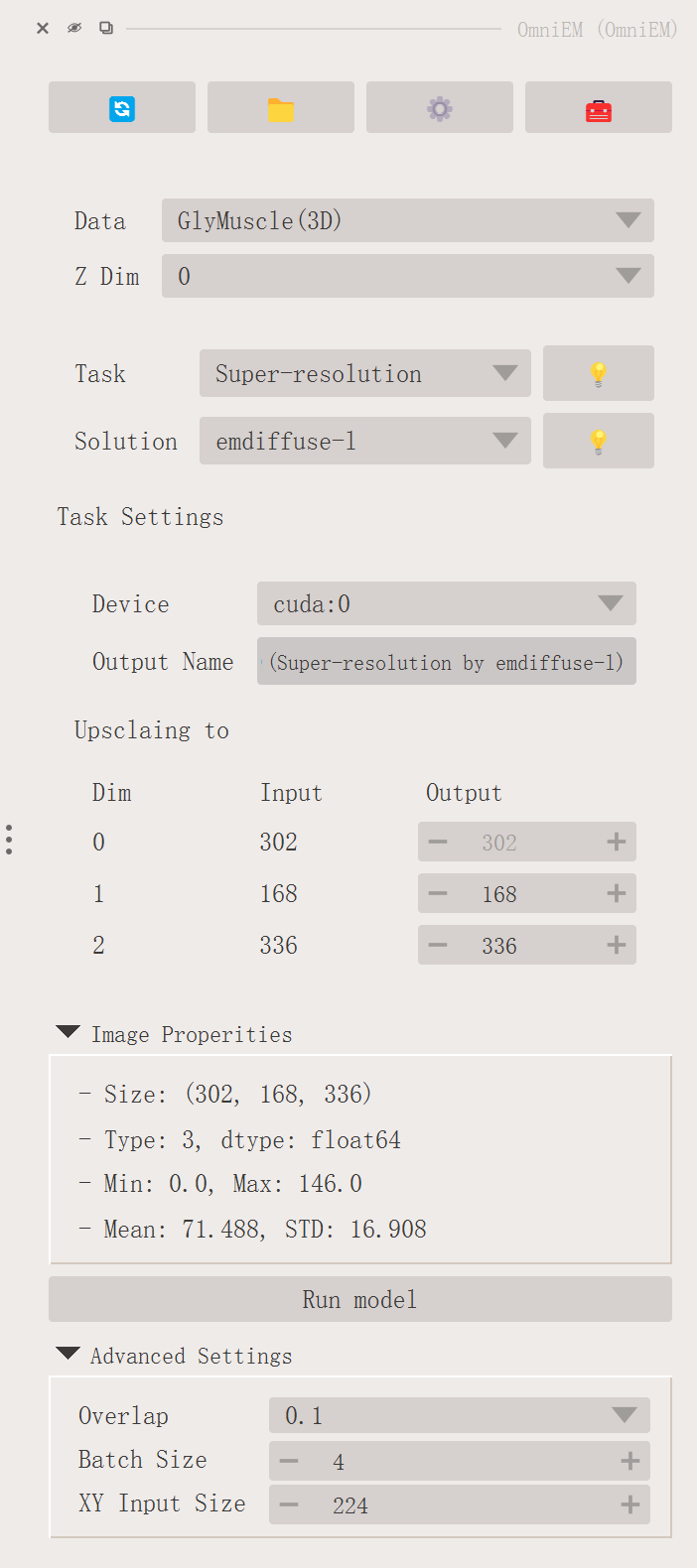Open the yellow folder icon button

coord(281,108)
